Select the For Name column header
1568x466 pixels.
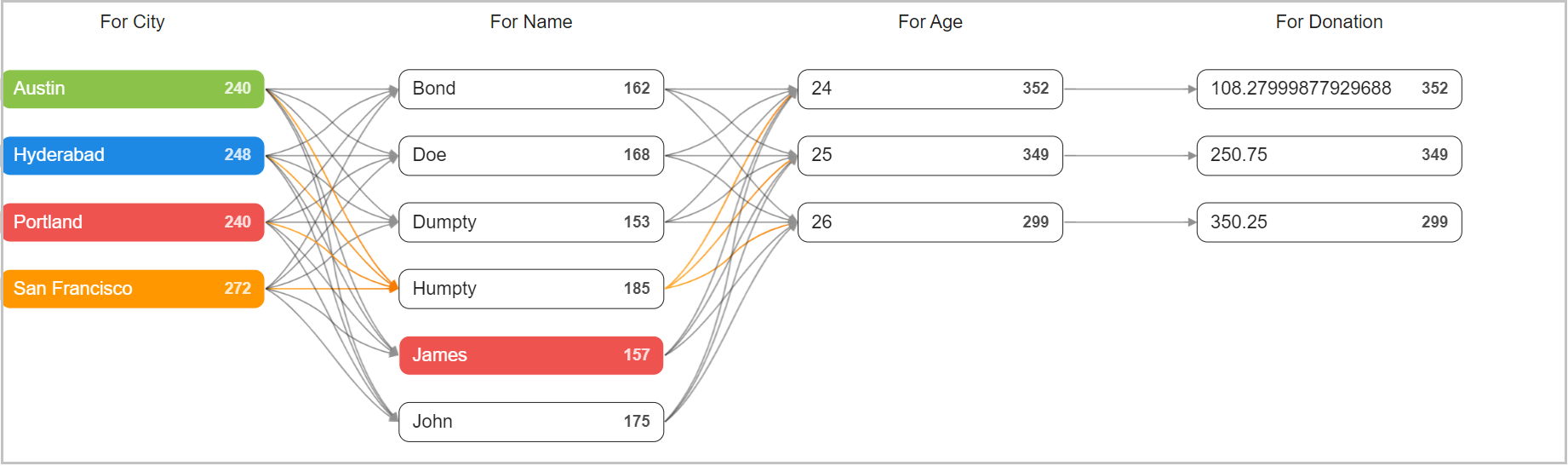530,22
